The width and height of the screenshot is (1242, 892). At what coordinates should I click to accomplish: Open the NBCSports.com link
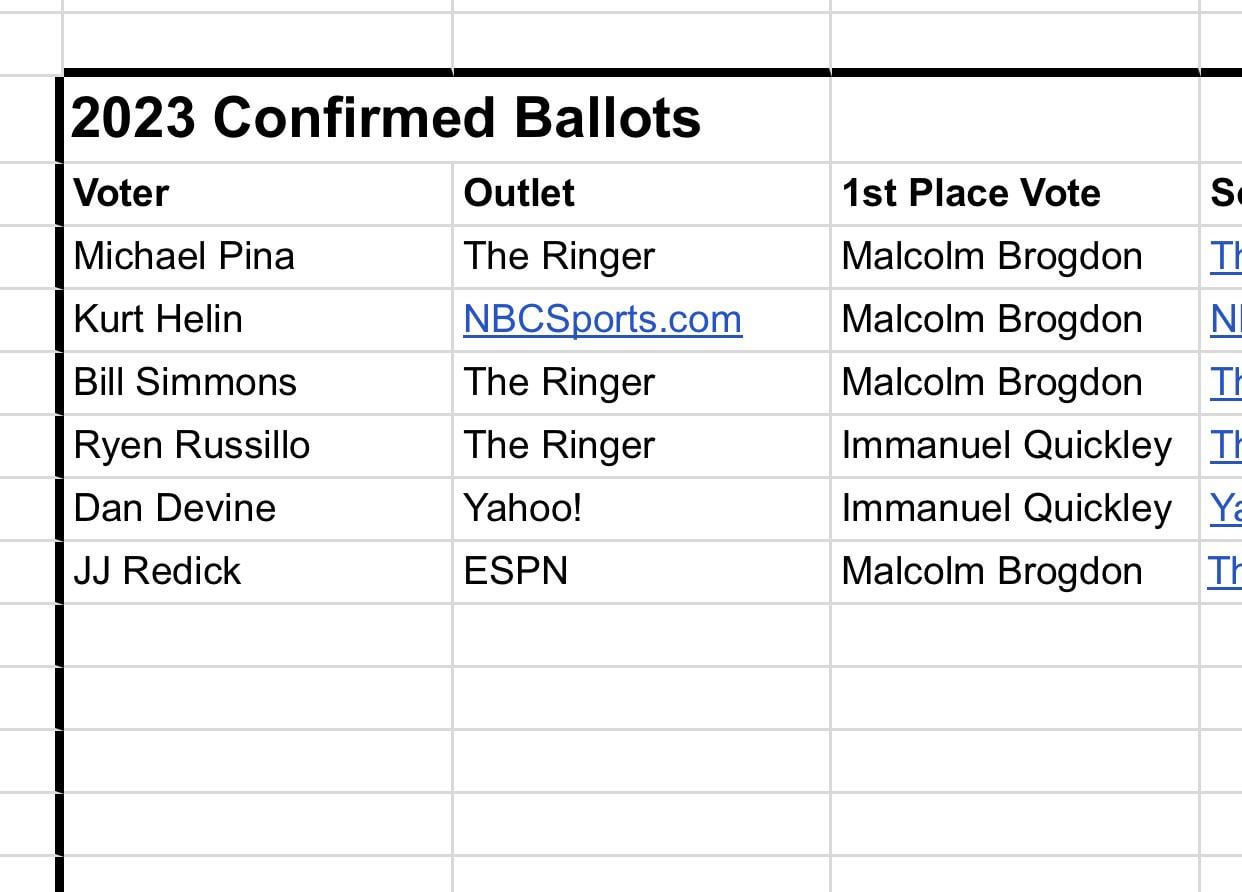(602, 320)
